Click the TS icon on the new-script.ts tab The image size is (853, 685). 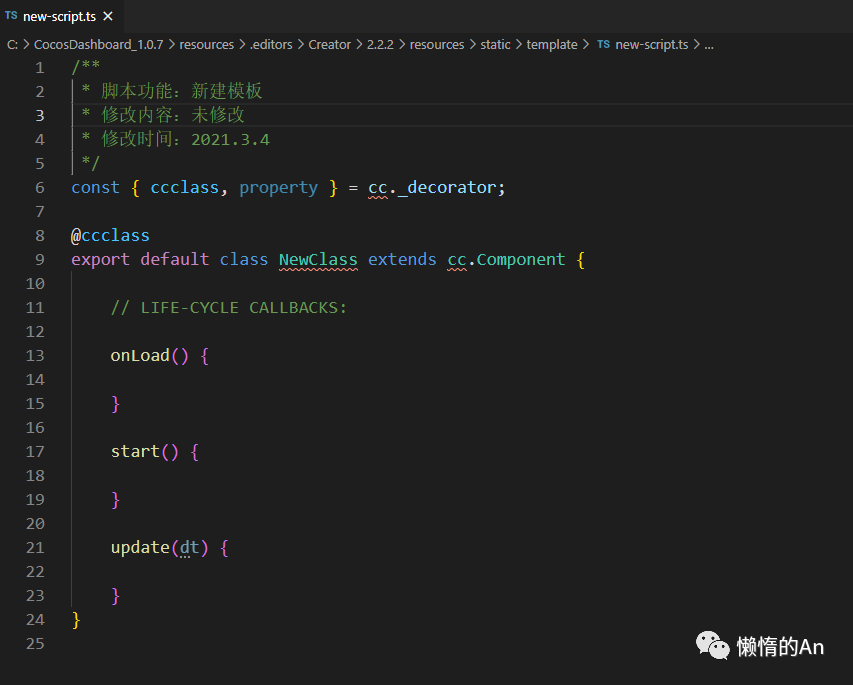[x=11, y=16]
